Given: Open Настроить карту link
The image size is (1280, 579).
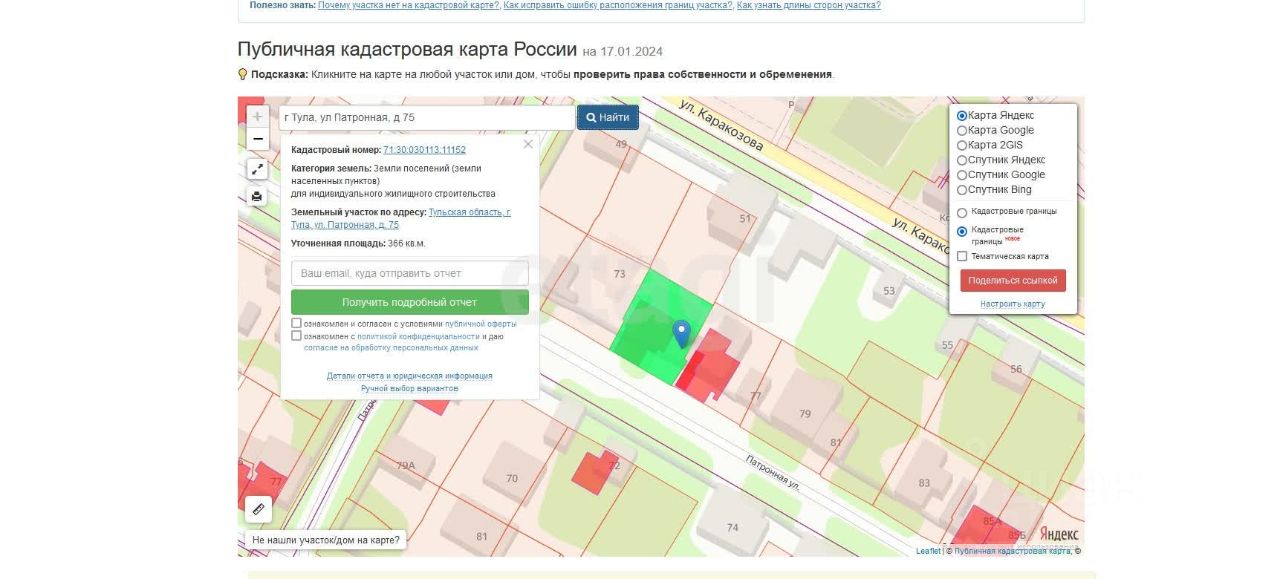Looking at the screenshot, I should (x=1013, y=304).
